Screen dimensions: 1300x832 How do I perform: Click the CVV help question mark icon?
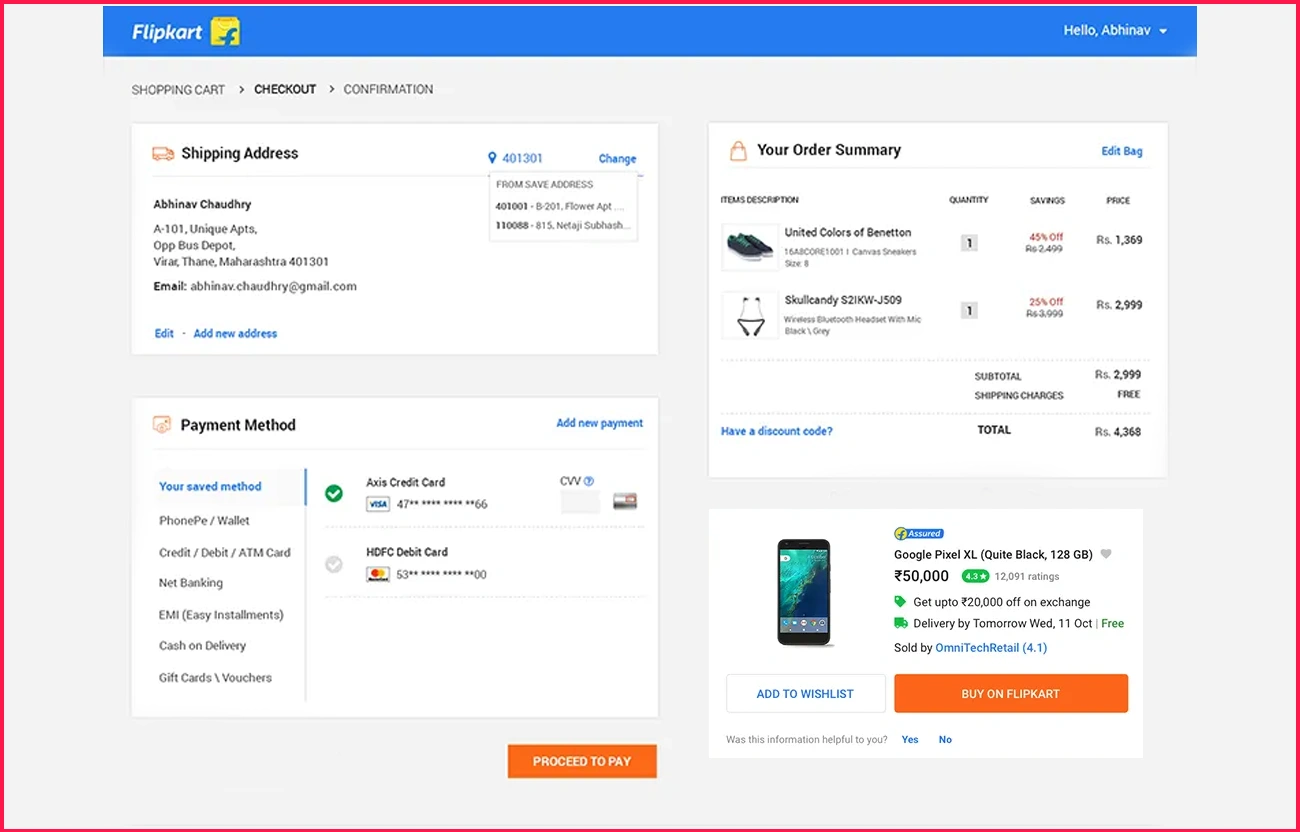589,481
